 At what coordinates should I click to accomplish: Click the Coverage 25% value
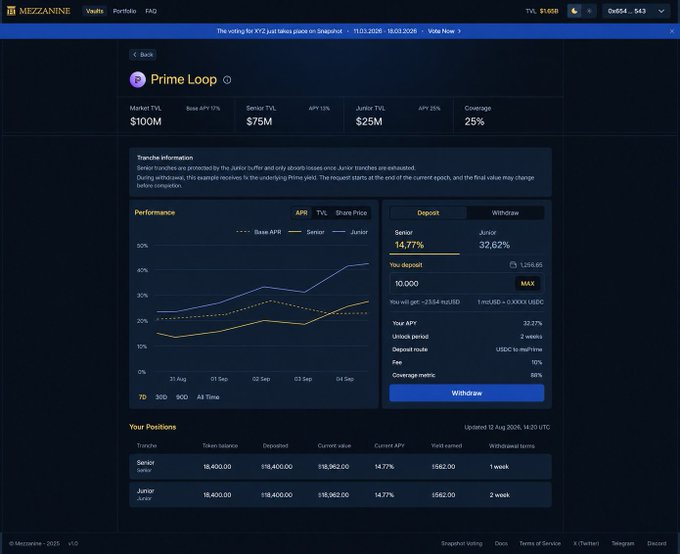474,122
